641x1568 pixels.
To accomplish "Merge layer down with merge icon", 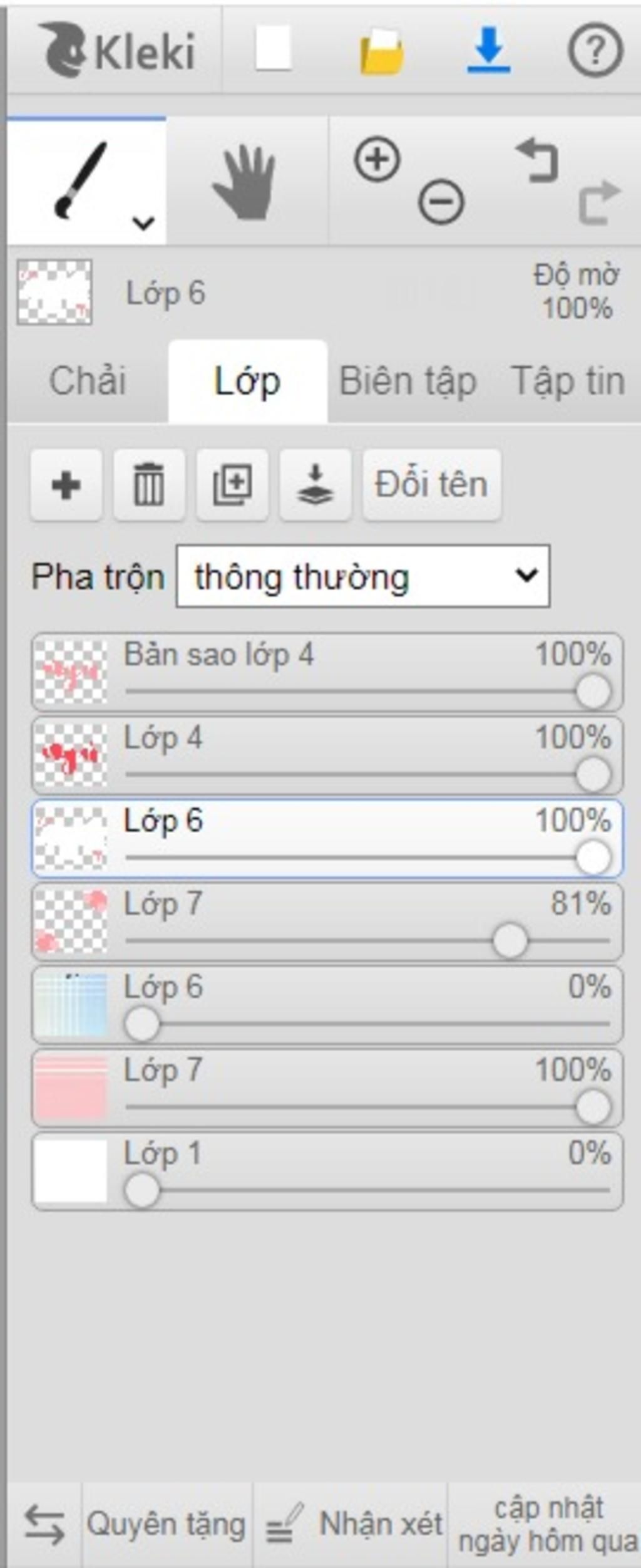I will tap(315, 485).
